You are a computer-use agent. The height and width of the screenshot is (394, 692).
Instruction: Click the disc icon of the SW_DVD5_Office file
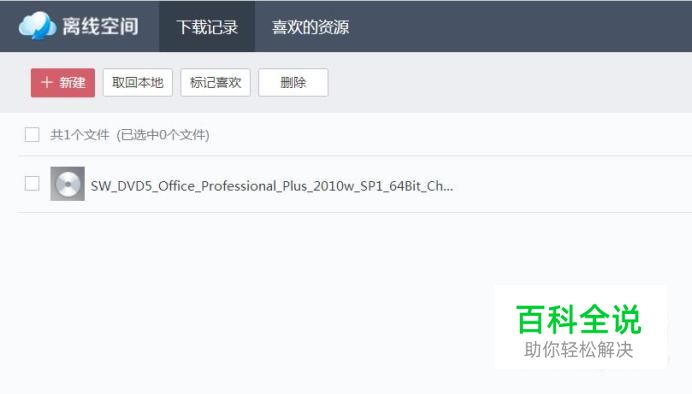[68, 184]
